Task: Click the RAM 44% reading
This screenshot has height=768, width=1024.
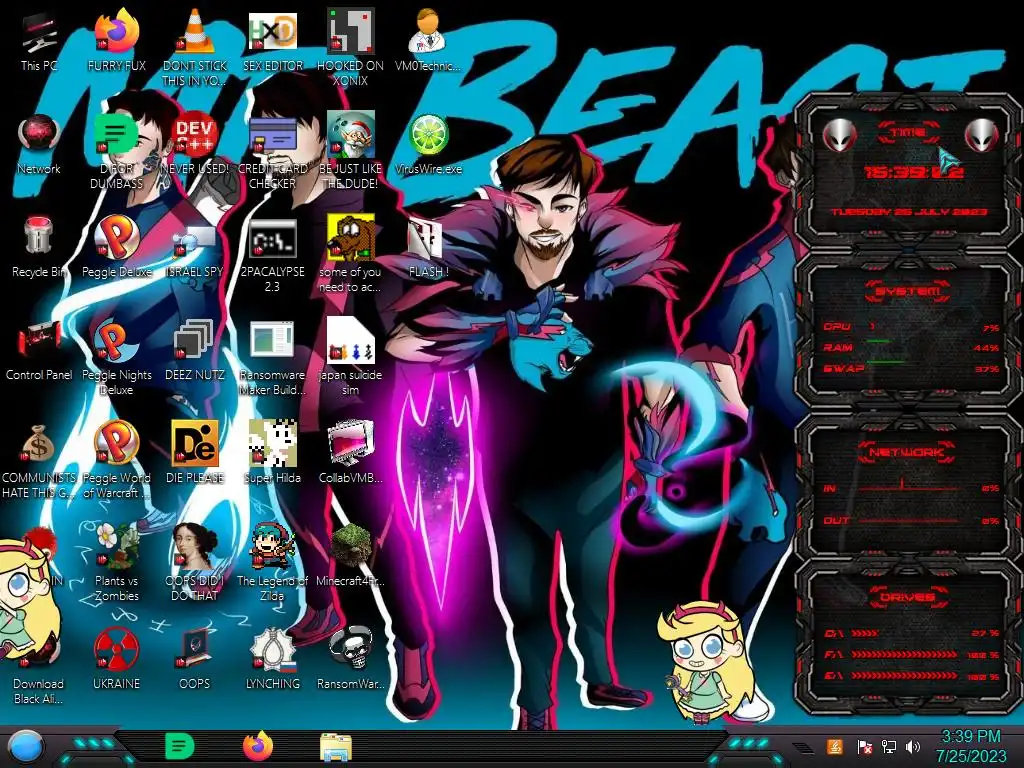Action: [985, 348]
